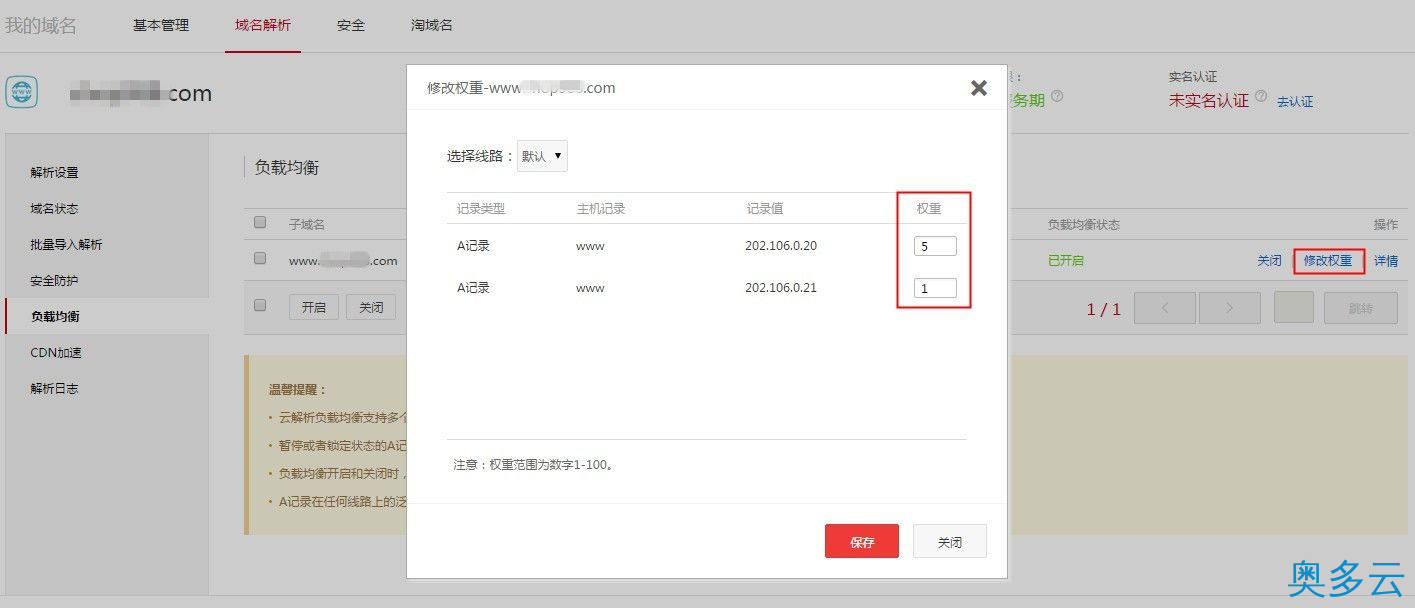Screen dimensions: 1415x608
Task: Toggle the select-all checkbox in table header
Action: (260, 223)
